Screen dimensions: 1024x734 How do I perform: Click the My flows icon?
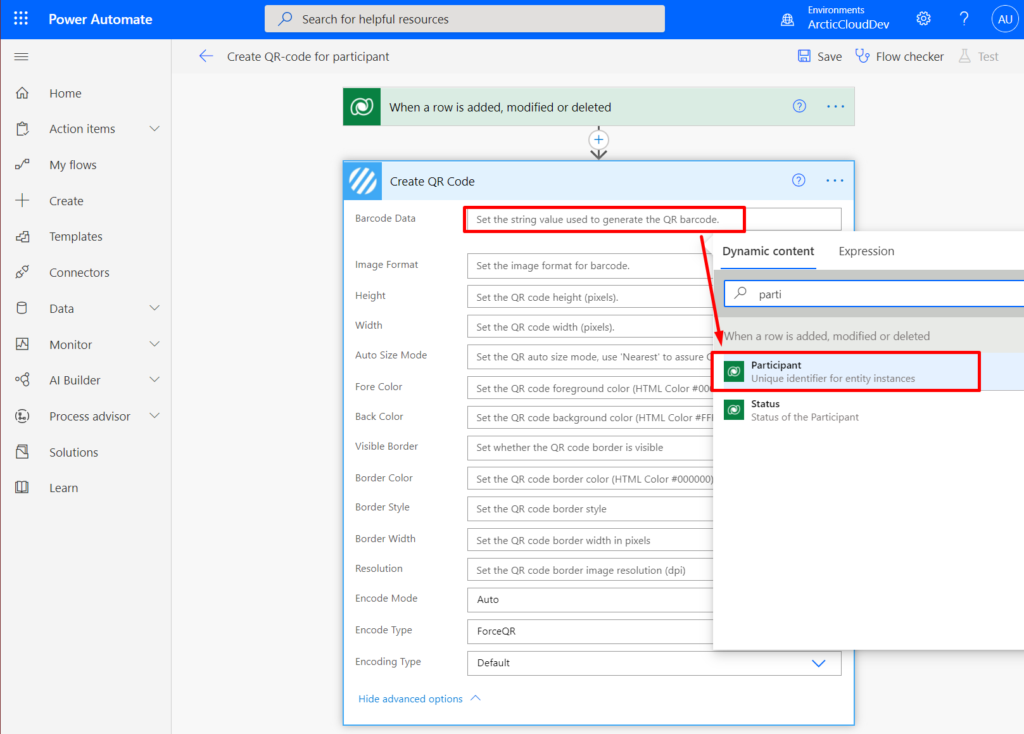(x=22, y=165)
